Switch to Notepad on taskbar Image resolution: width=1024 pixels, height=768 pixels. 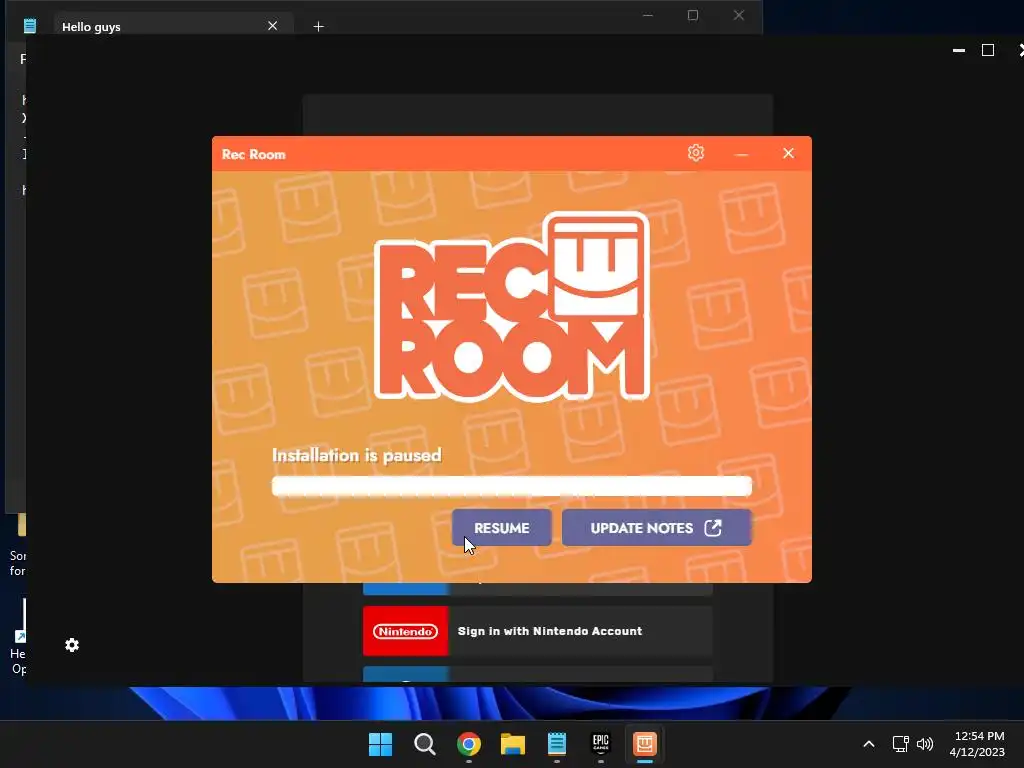(557, 744)
